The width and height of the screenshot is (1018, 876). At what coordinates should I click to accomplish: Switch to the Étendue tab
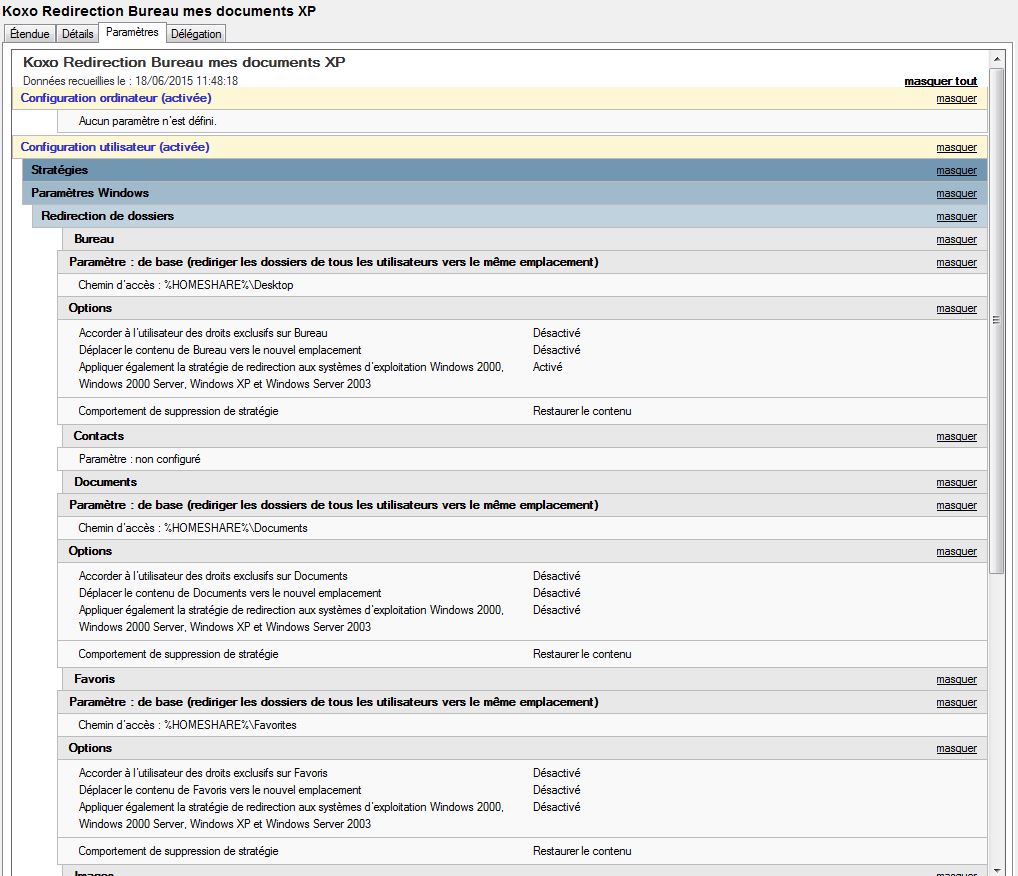pos(30,34)
